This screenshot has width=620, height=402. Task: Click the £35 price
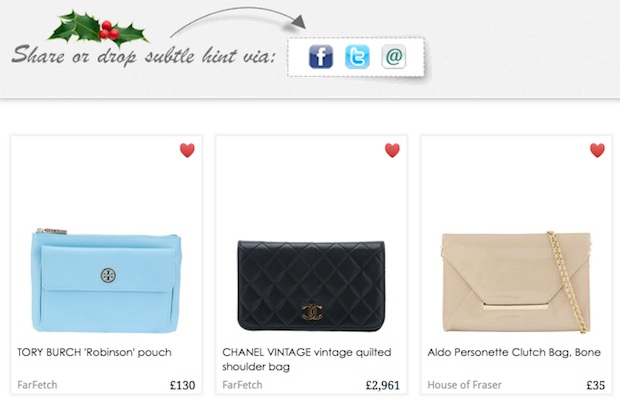point(596,385)
